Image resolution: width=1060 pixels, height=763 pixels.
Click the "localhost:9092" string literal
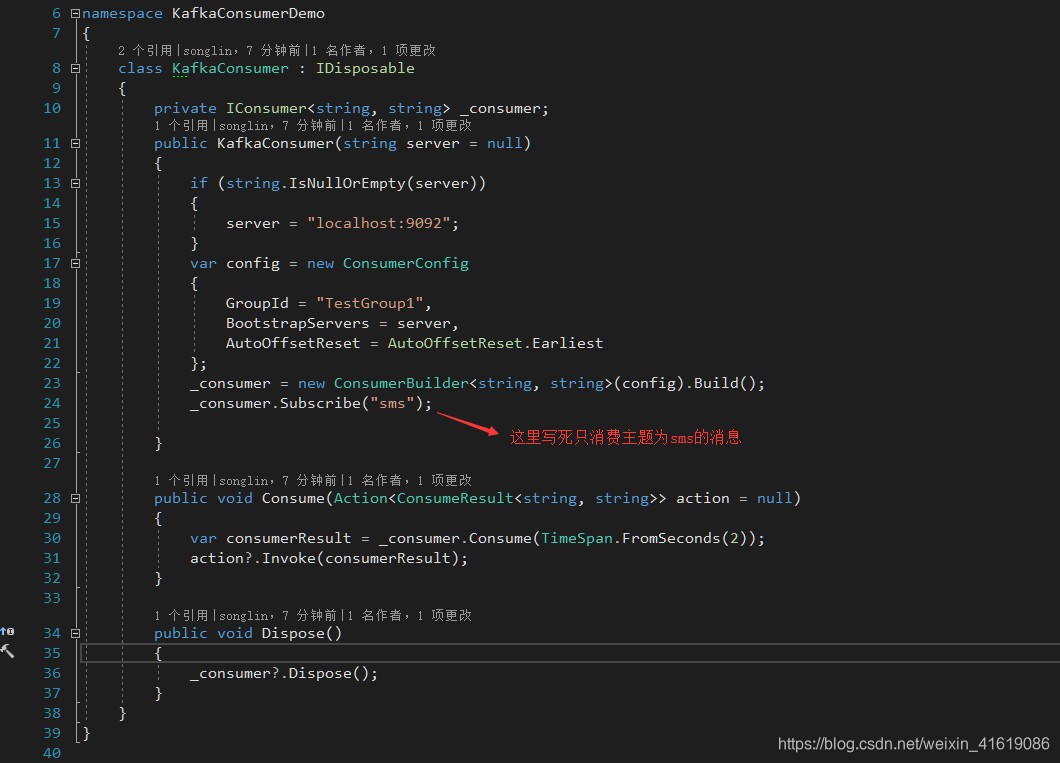point(379,223)
